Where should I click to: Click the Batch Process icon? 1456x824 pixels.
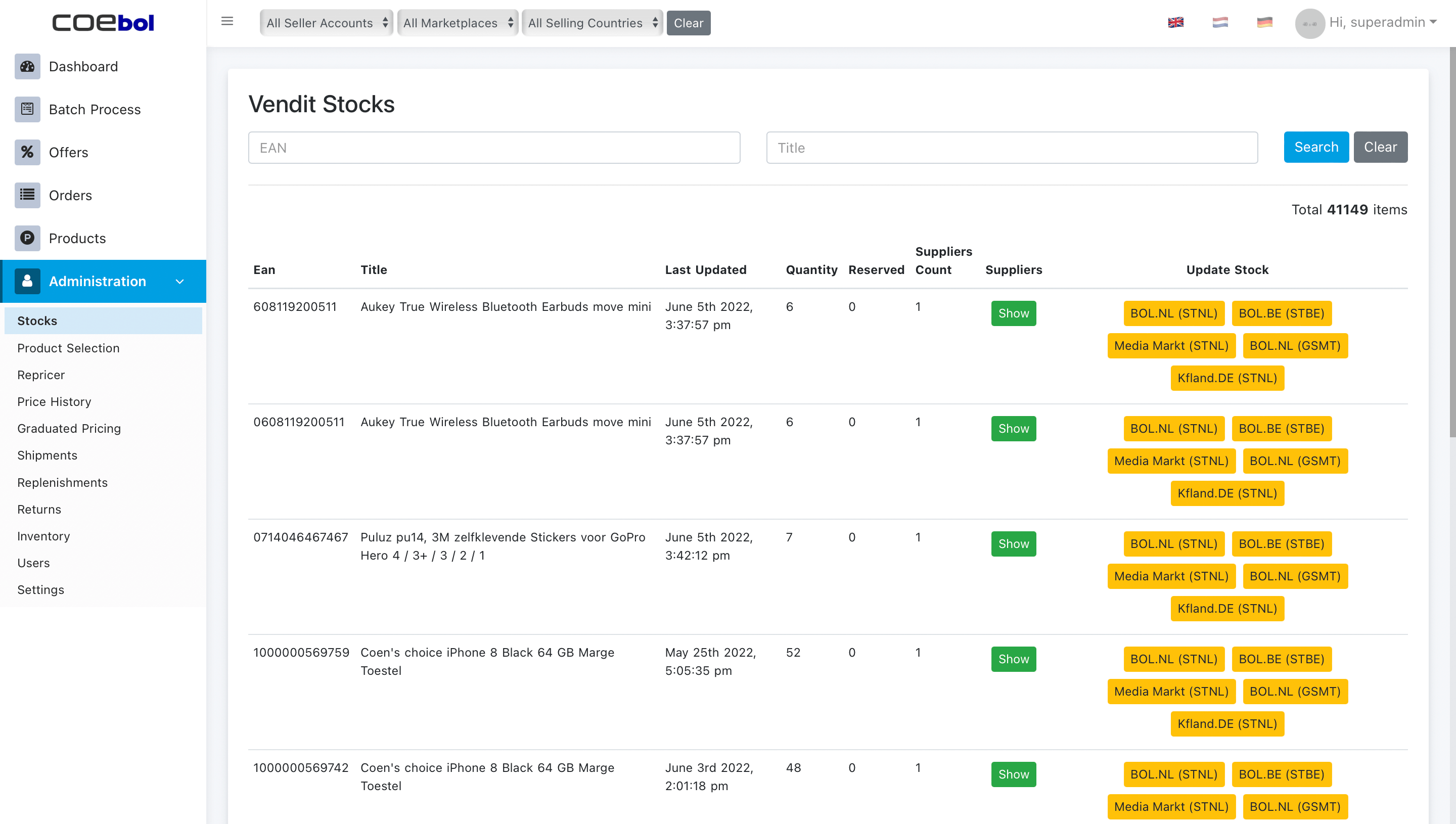pyautogui.click(x=27, y=109)
